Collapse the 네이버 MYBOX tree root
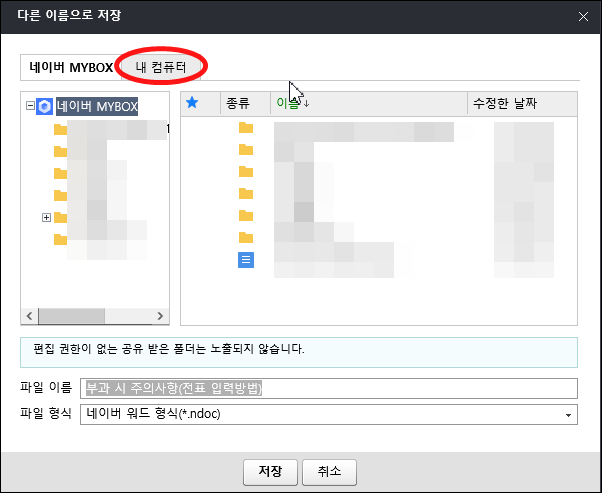The height and width of the screenshot is (493, 602). (30, 106)
